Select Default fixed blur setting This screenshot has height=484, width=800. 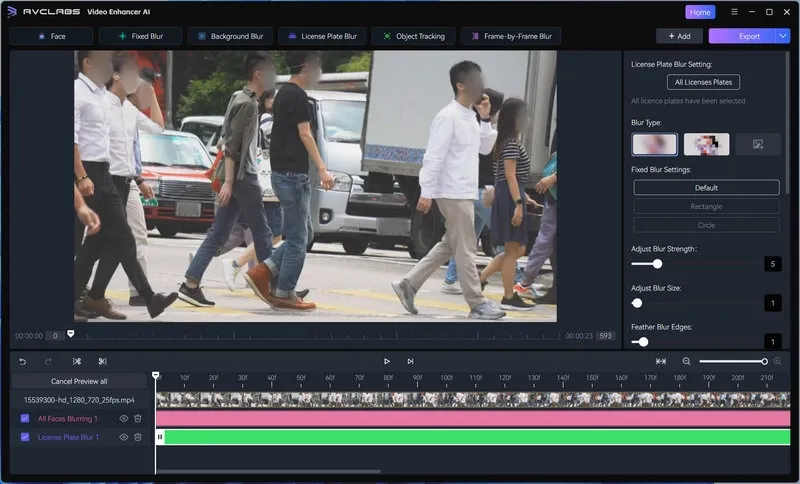point(706,188)
